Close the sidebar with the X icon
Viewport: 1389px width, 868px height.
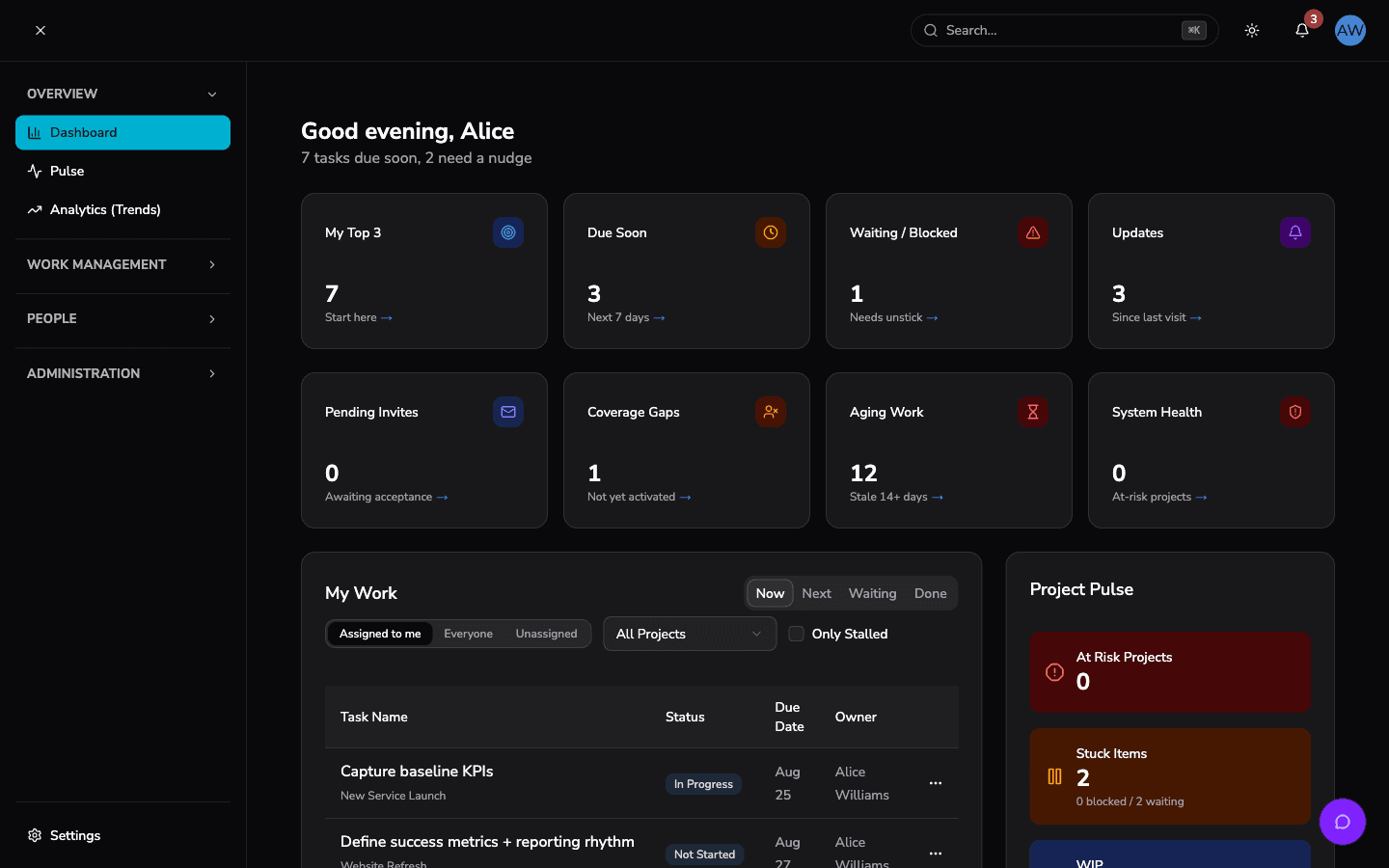[41, 31]
